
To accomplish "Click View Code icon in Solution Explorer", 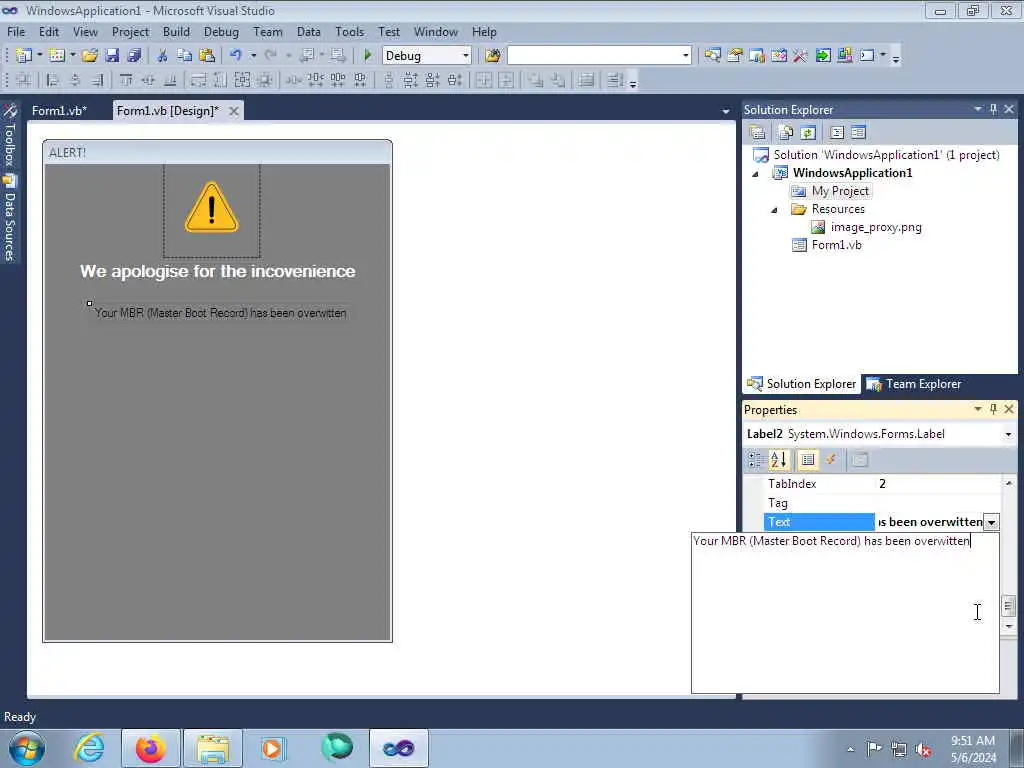I will click(837, 133).
